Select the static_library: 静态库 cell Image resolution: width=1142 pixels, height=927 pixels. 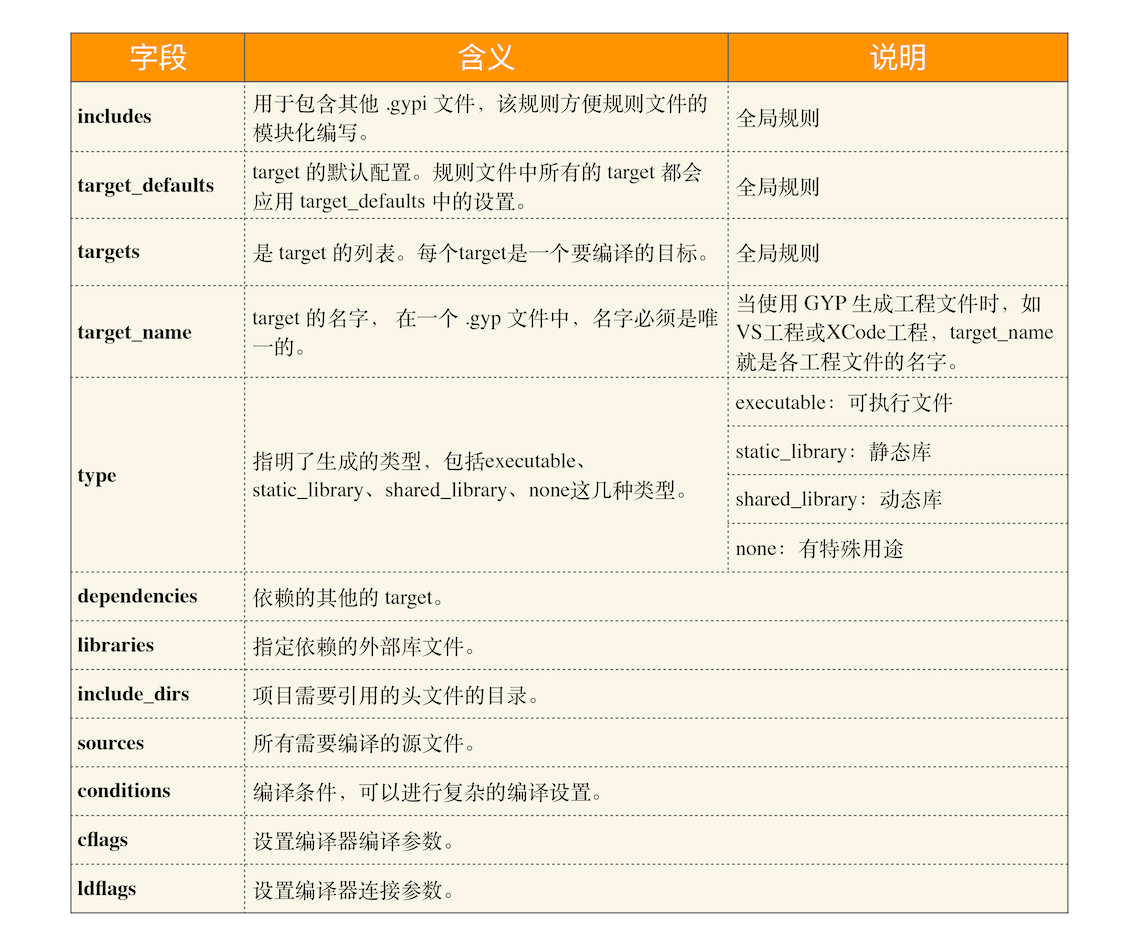pyautogui.click(x=833, y=452)
